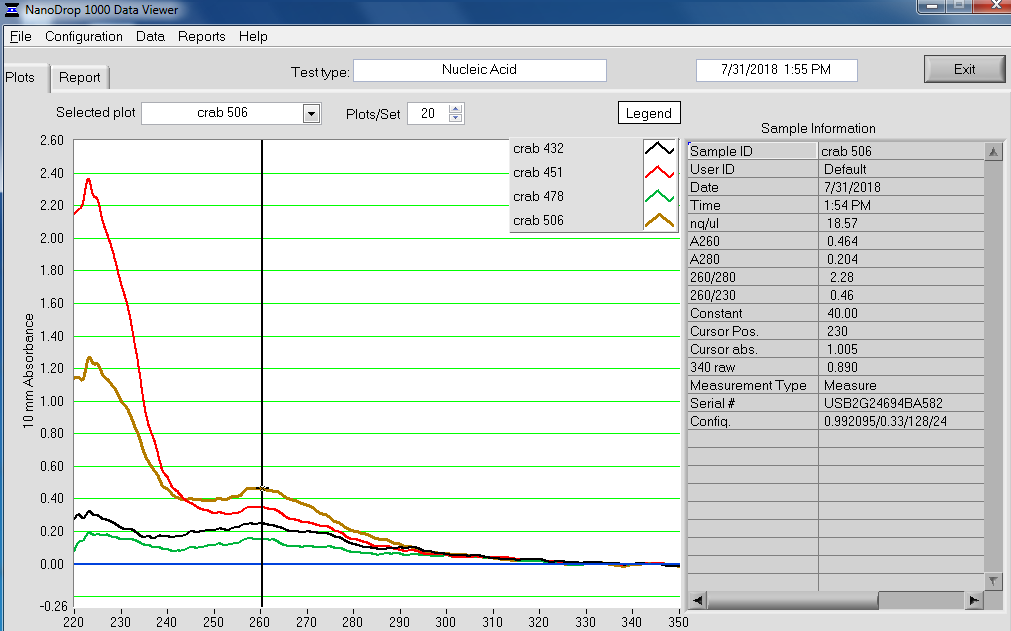Open the Selected plot dropdown arrow

(x=311, y=114)
